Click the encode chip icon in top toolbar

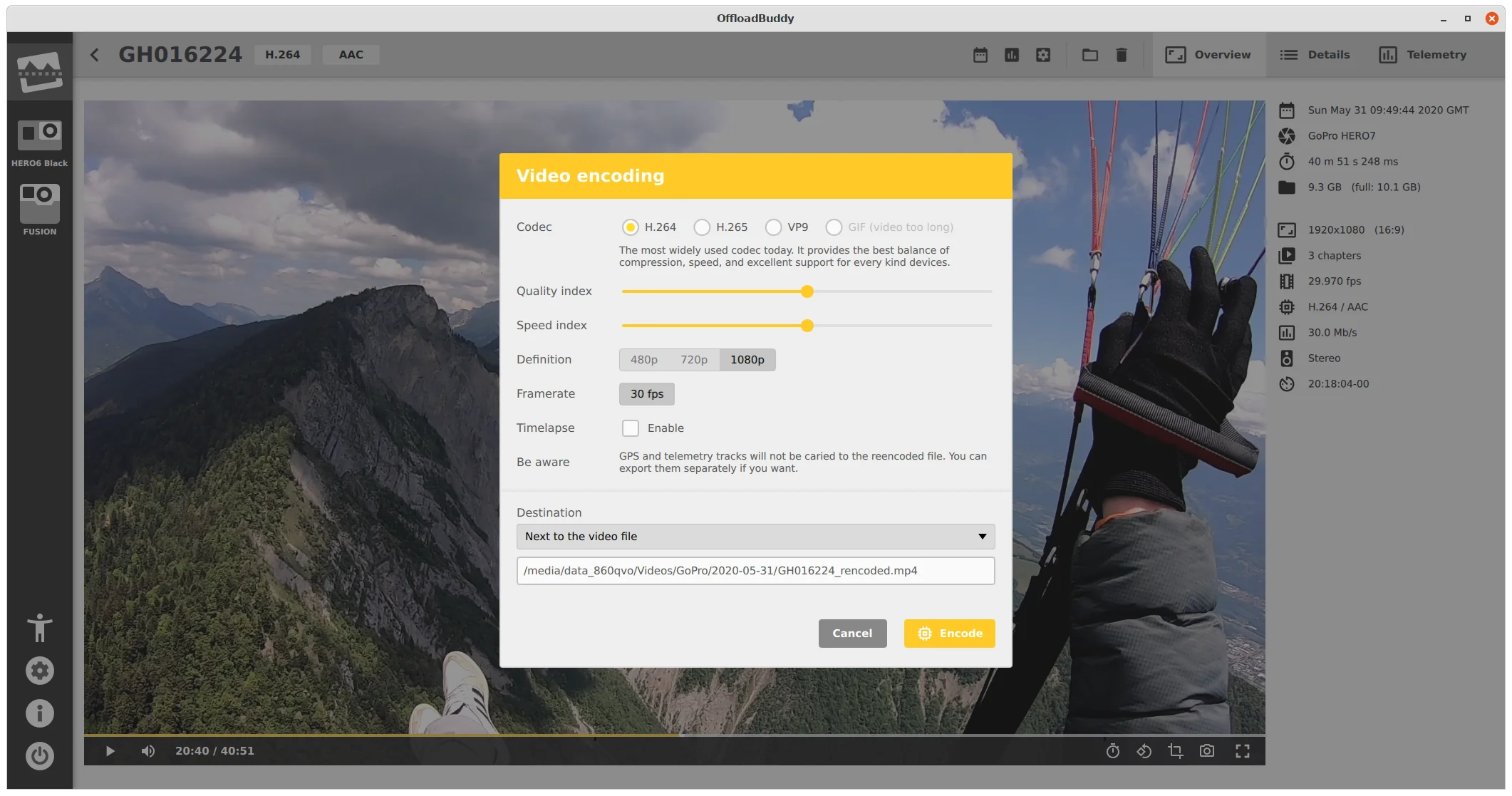[1043, 55]
